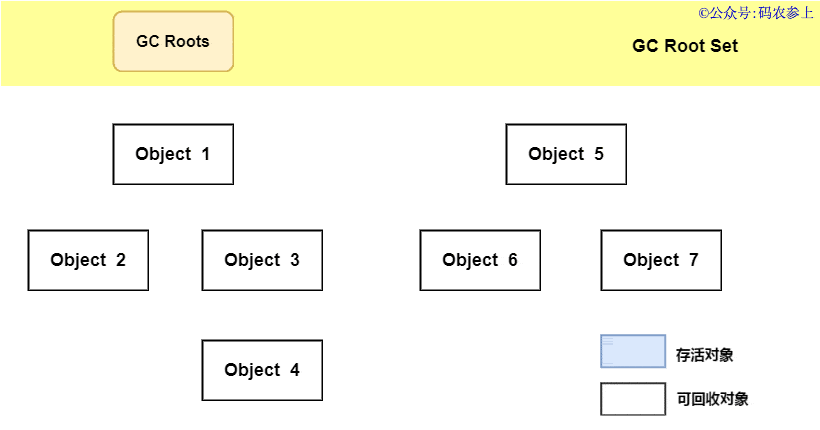Click the GC Root Set title text
This screenshot has width=820, height=430.
point(685,46)
